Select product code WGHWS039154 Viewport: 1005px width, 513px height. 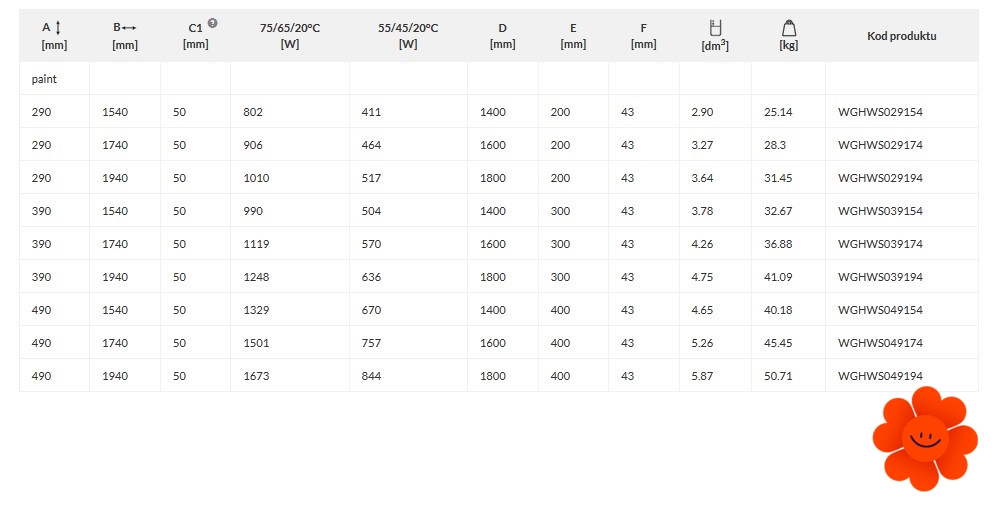[x=880, y=211]
